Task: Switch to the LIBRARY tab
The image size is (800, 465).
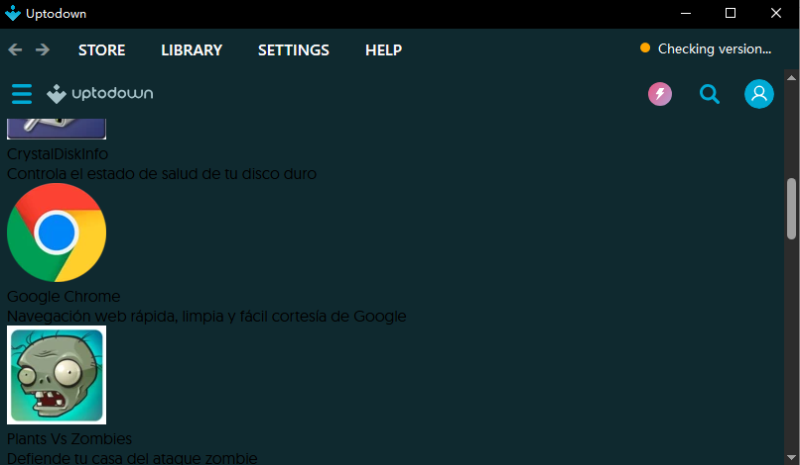Action: tap(191, 50)
